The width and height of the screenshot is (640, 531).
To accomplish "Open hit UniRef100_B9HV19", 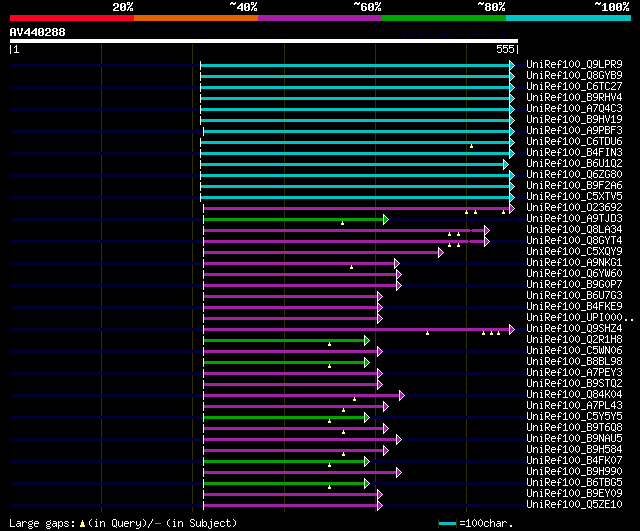I will (x=574, y=120).
